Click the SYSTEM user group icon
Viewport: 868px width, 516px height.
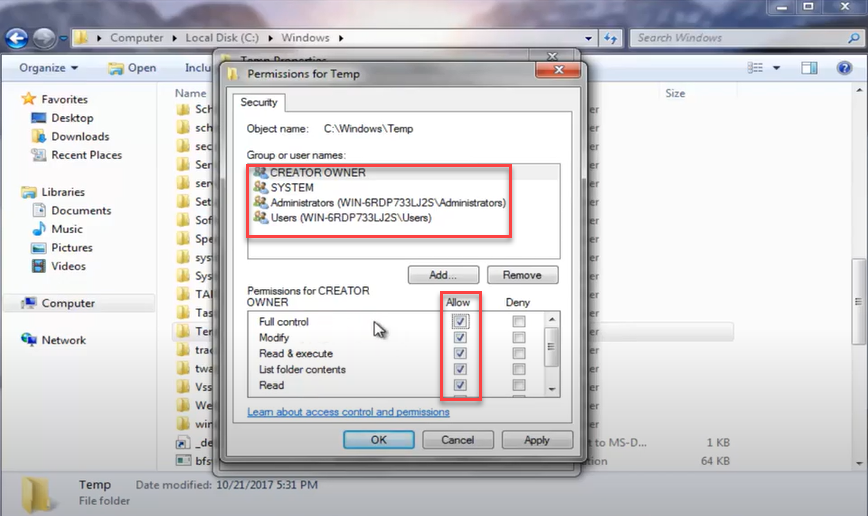pyautogui.click(x=260, y=187)
